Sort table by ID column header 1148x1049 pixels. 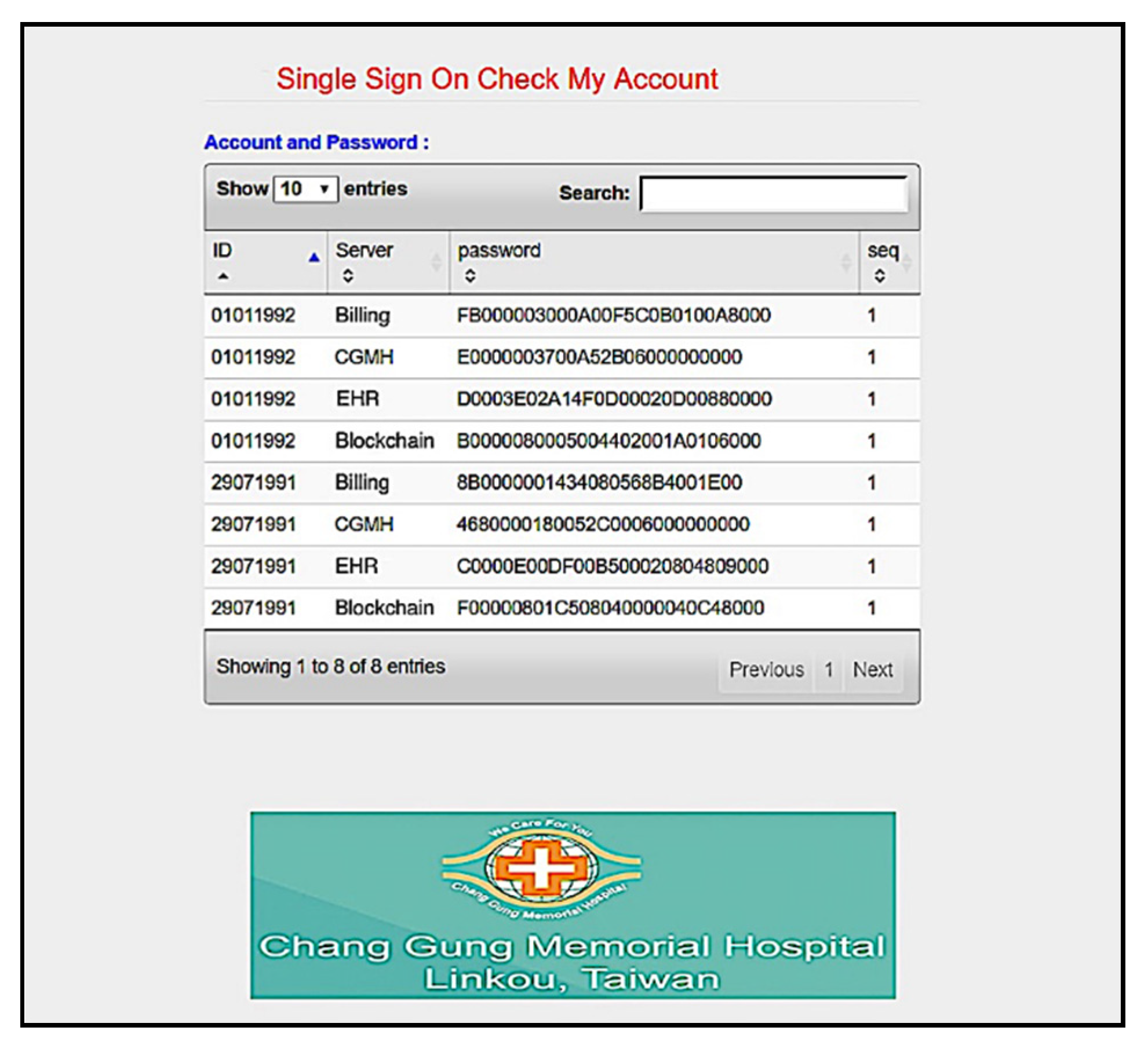(222, 251)
